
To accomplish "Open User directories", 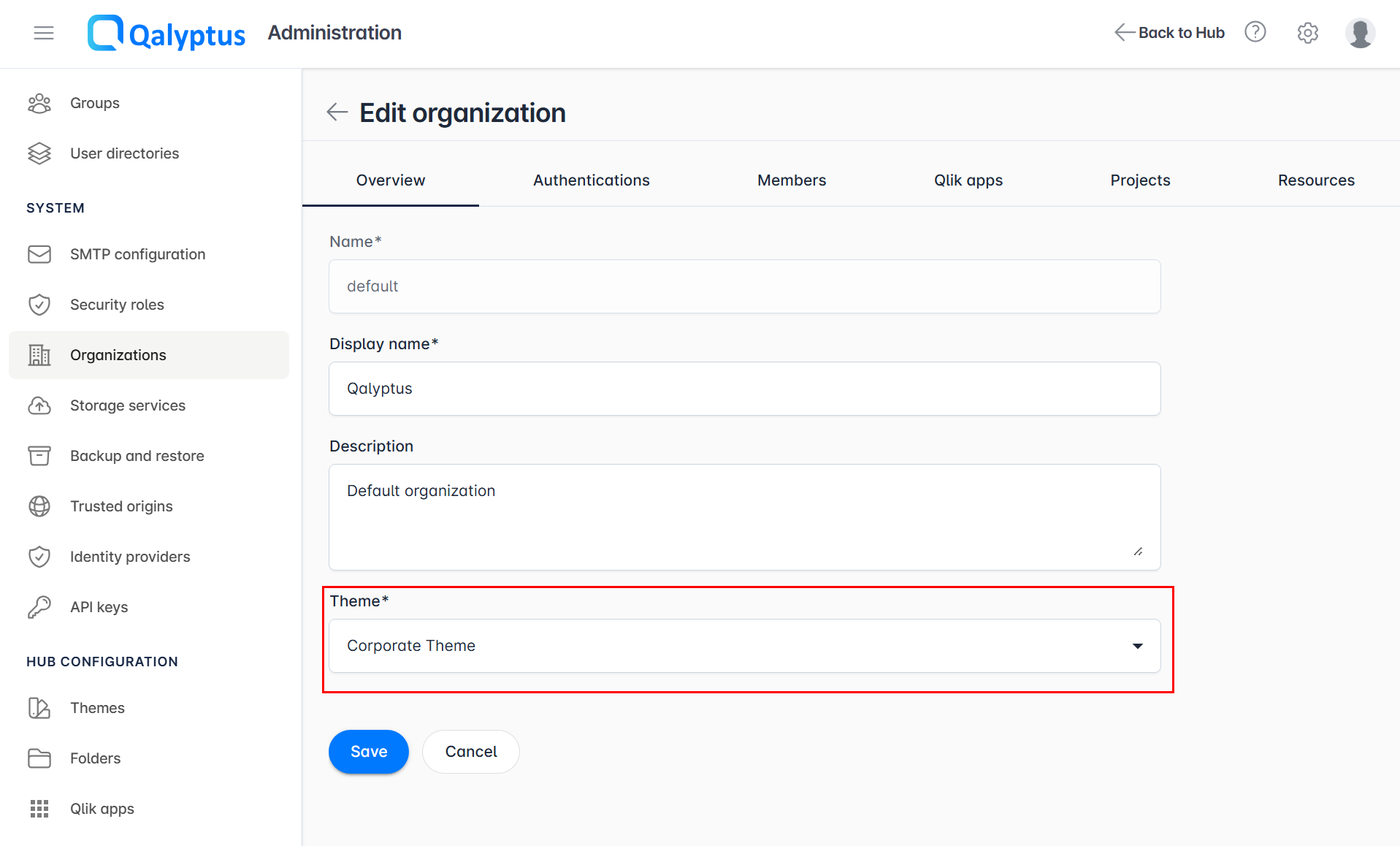I will pyautogui.click(x=124, y=153).
